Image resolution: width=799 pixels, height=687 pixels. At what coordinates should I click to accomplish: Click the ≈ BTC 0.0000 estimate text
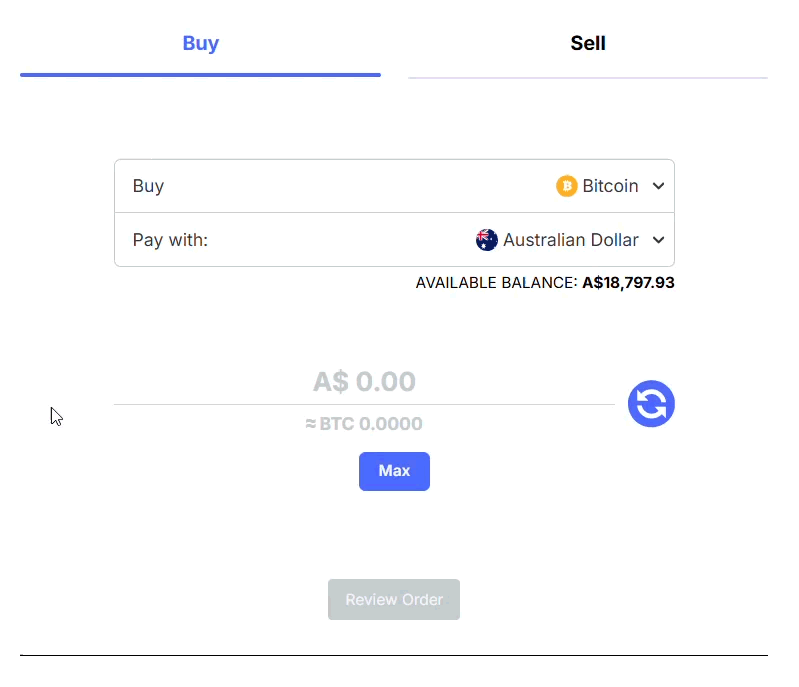tap(364, 424)
